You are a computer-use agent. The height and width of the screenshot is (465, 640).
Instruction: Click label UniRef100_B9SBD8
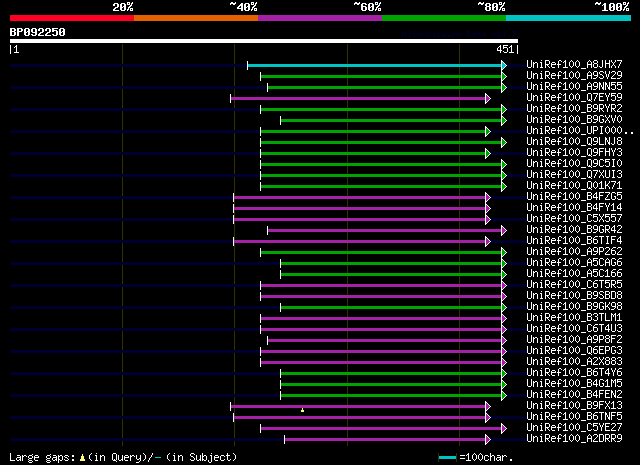coord(574,296)
